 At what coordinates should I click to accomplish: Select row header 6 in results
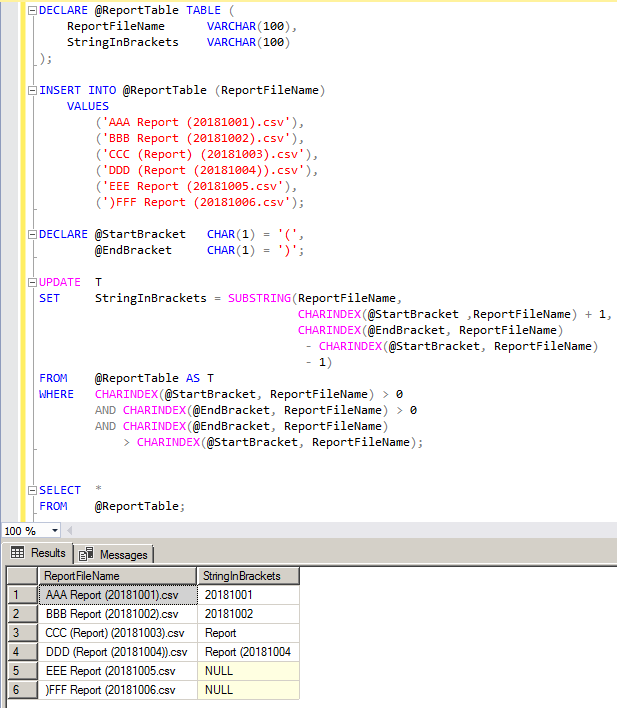click(x=22, y=689)
